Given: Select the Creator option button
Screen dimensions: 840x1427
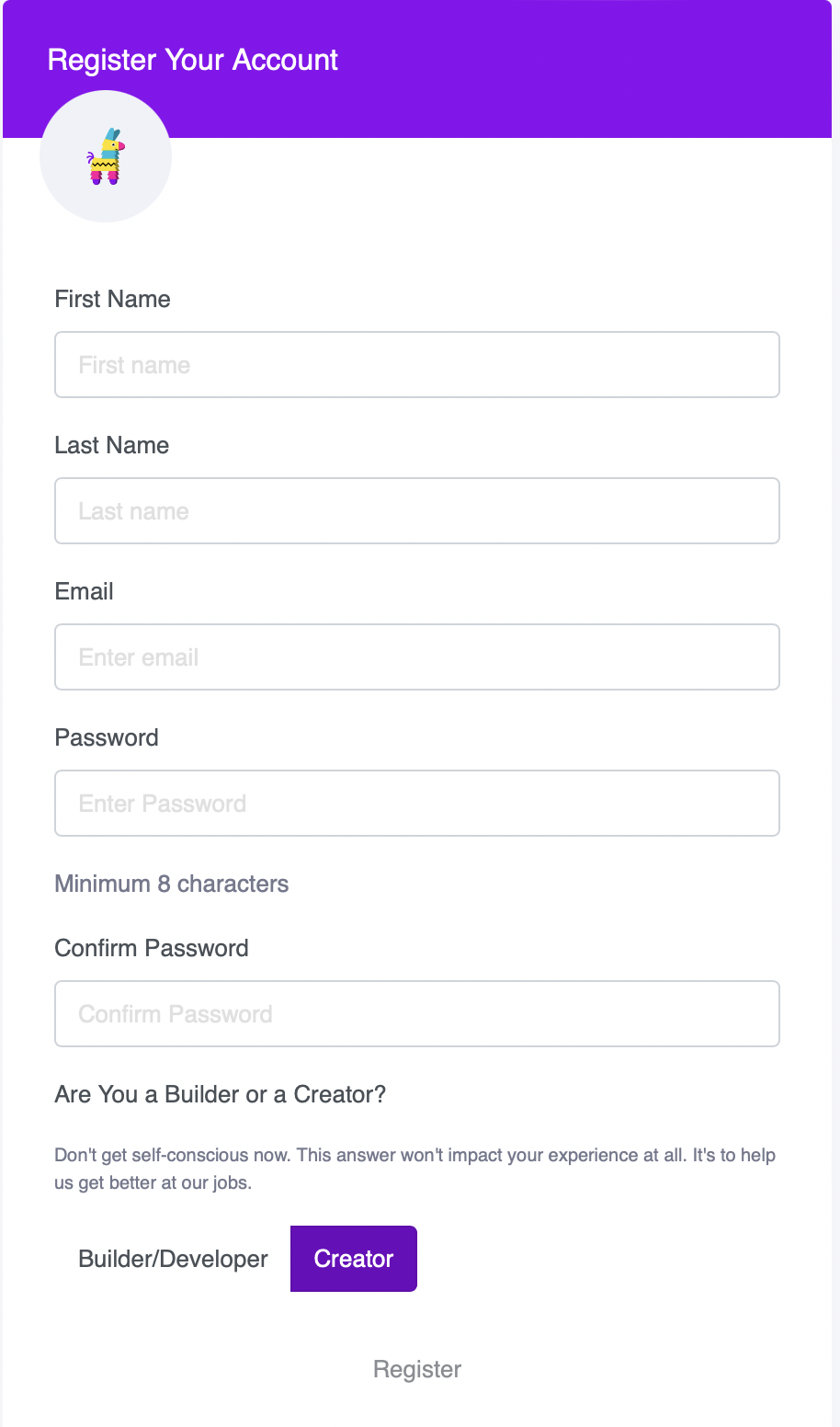Looking at the screenshot, I should pos(354,1259).
